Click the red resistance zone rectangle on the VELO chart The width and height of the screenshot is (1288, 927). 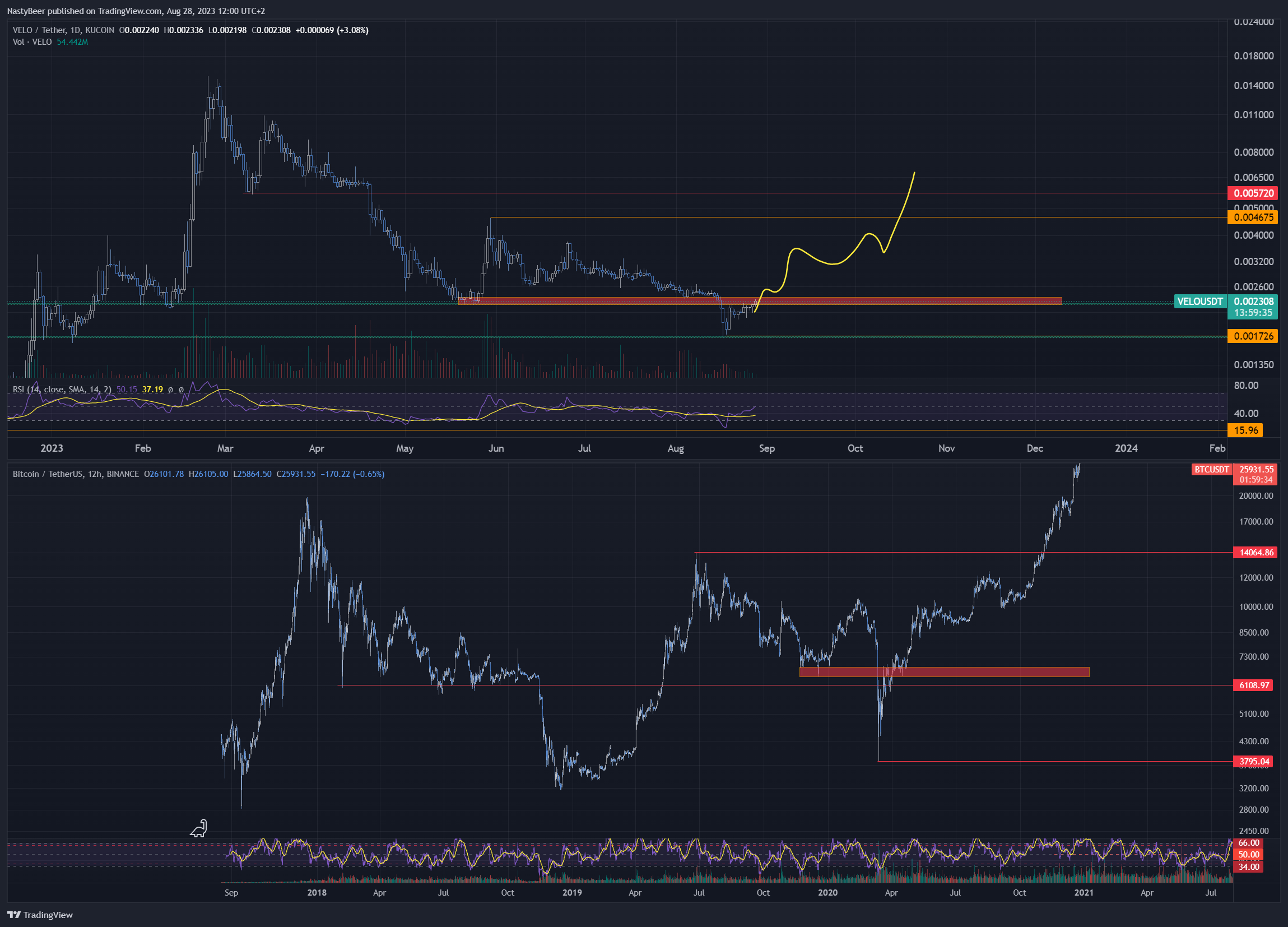760,301
